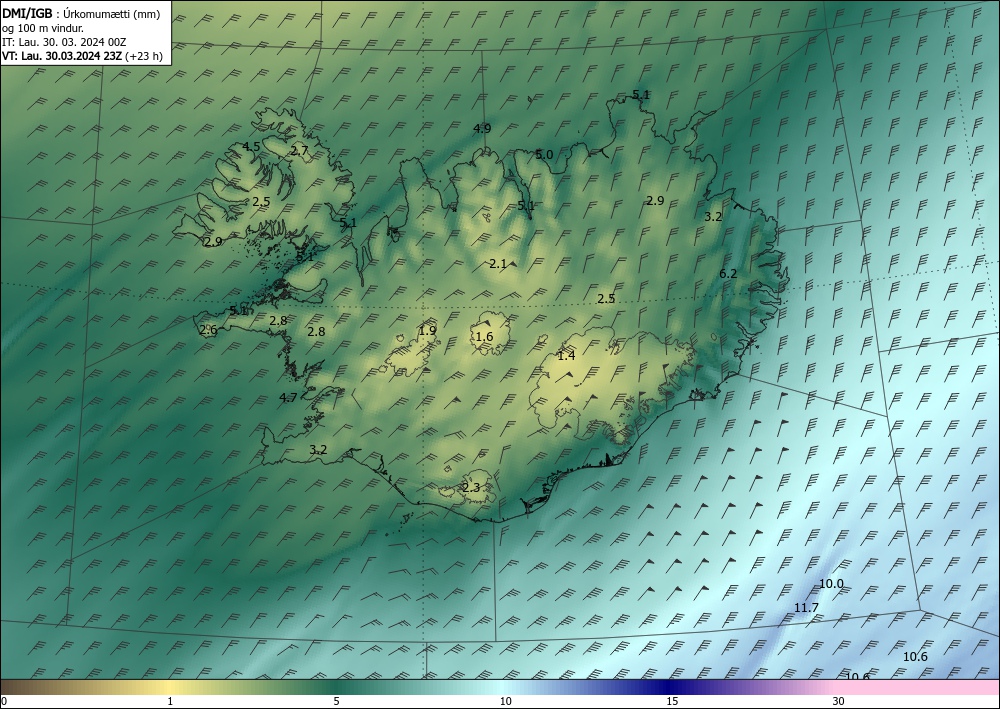Click the 'og 100 m vindur.' subtitle line
The image size is (1000, 709).
[x=41, y=28]
